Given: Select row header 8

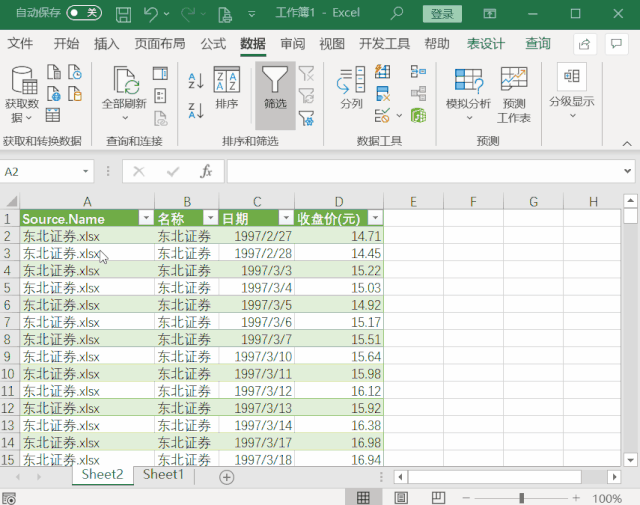Looking at the screenshot, I should (7, 339).
